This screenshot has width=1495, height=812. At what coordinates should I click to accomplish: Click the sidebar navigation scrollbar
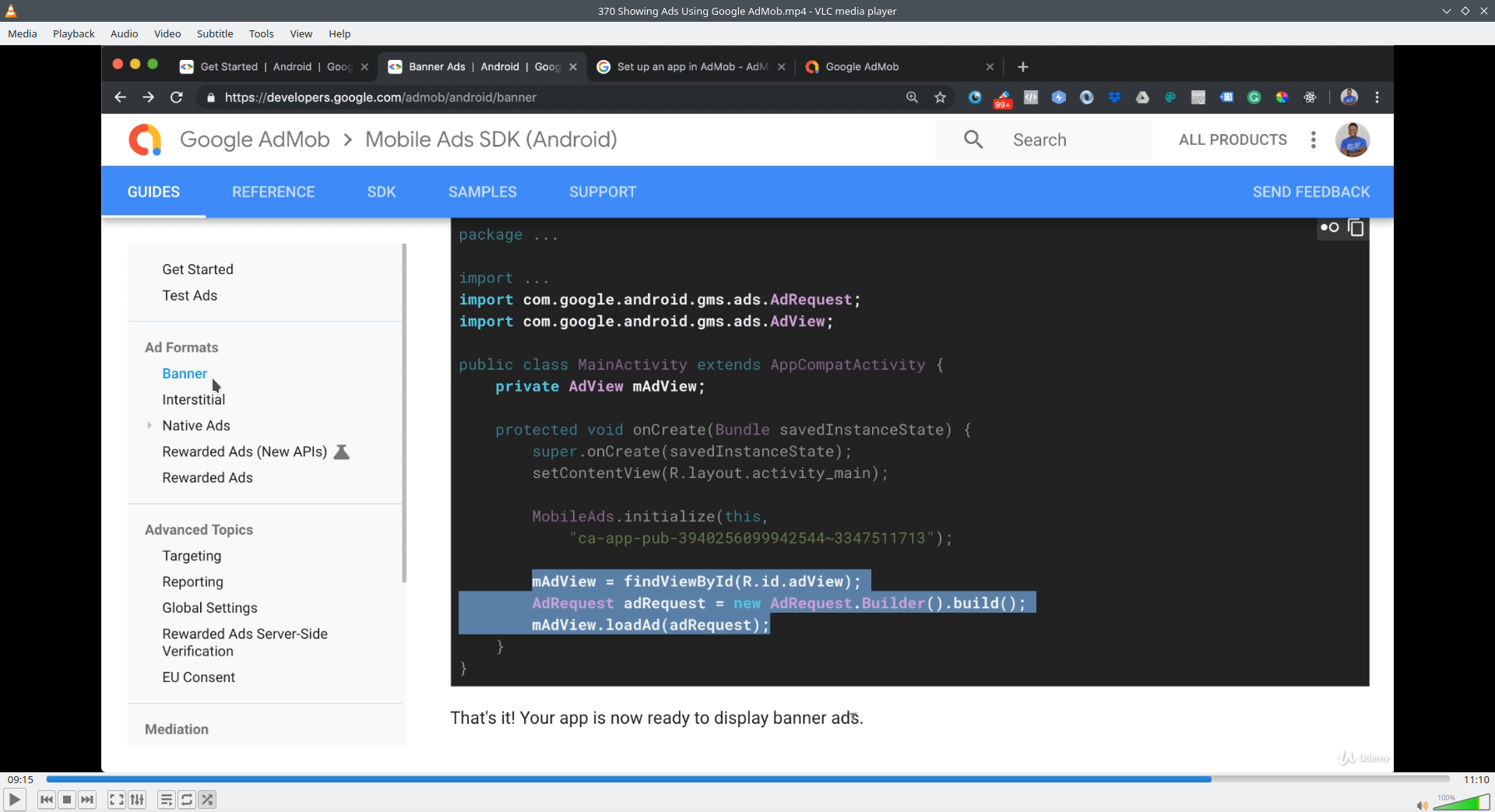(x=404, y=413)
